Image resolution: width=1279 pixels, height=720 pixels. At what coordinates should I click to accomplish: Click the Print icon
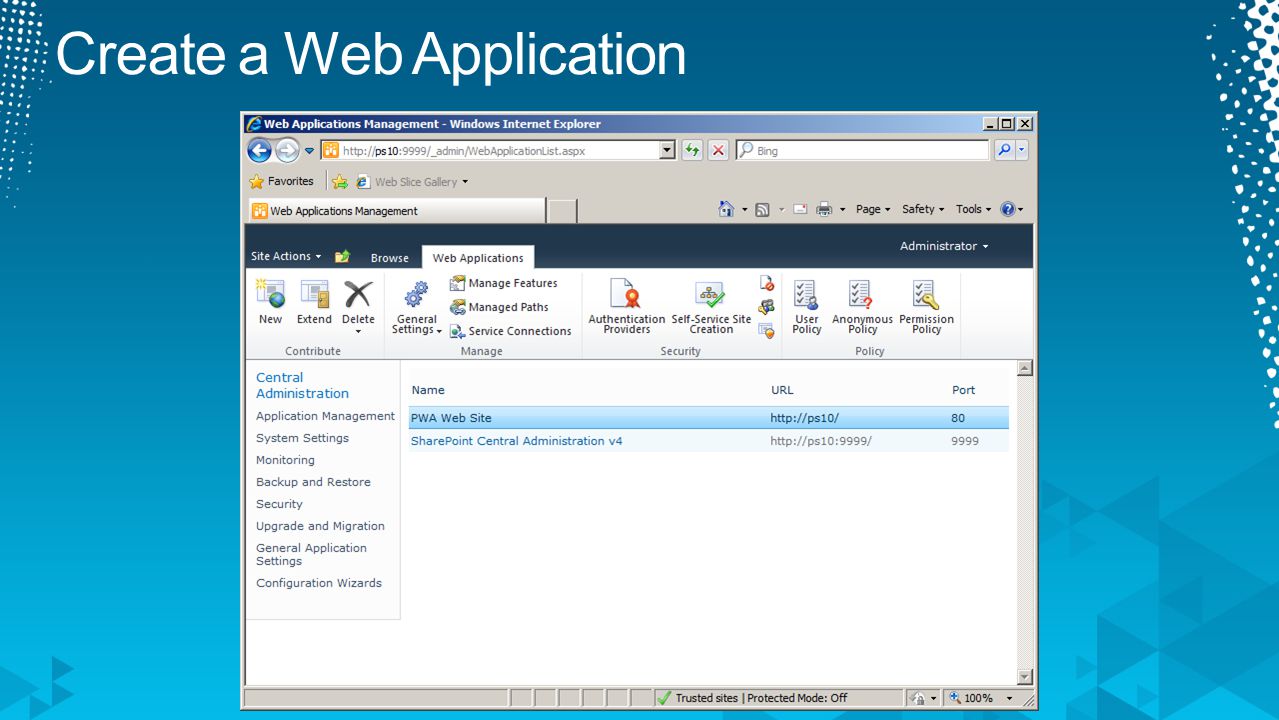pos(824,209)
